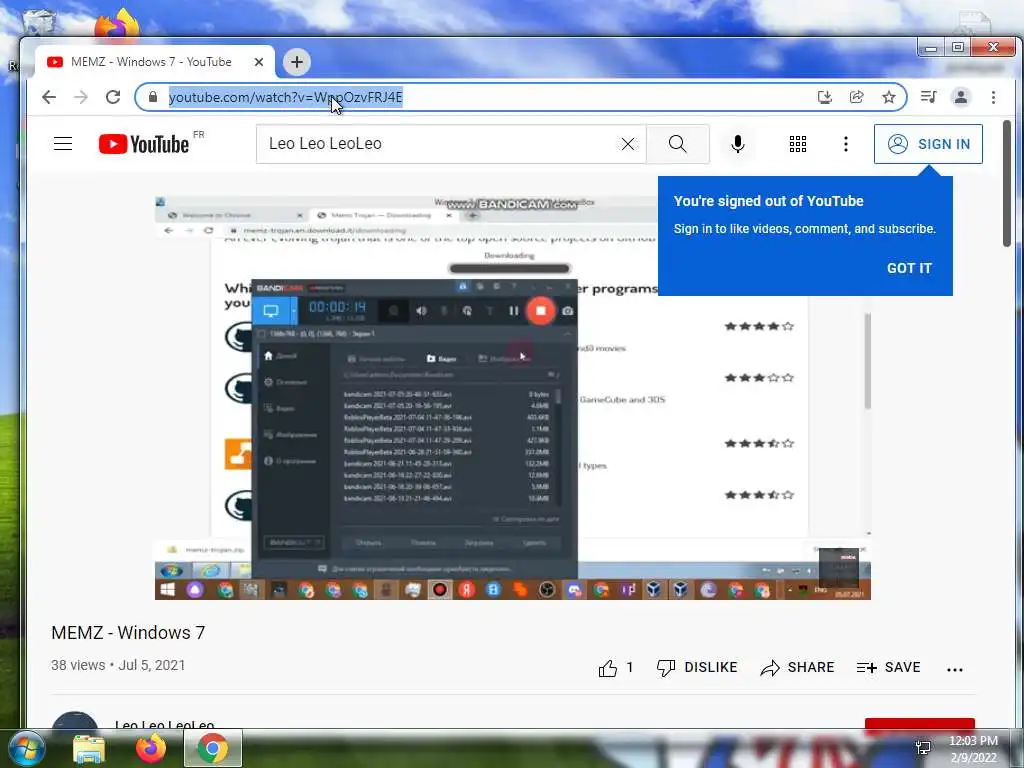Image resolution: width=1024 pixels, height=768 pixels.
Task: Click the video player thumbnail
Action: tap(513, 398)
